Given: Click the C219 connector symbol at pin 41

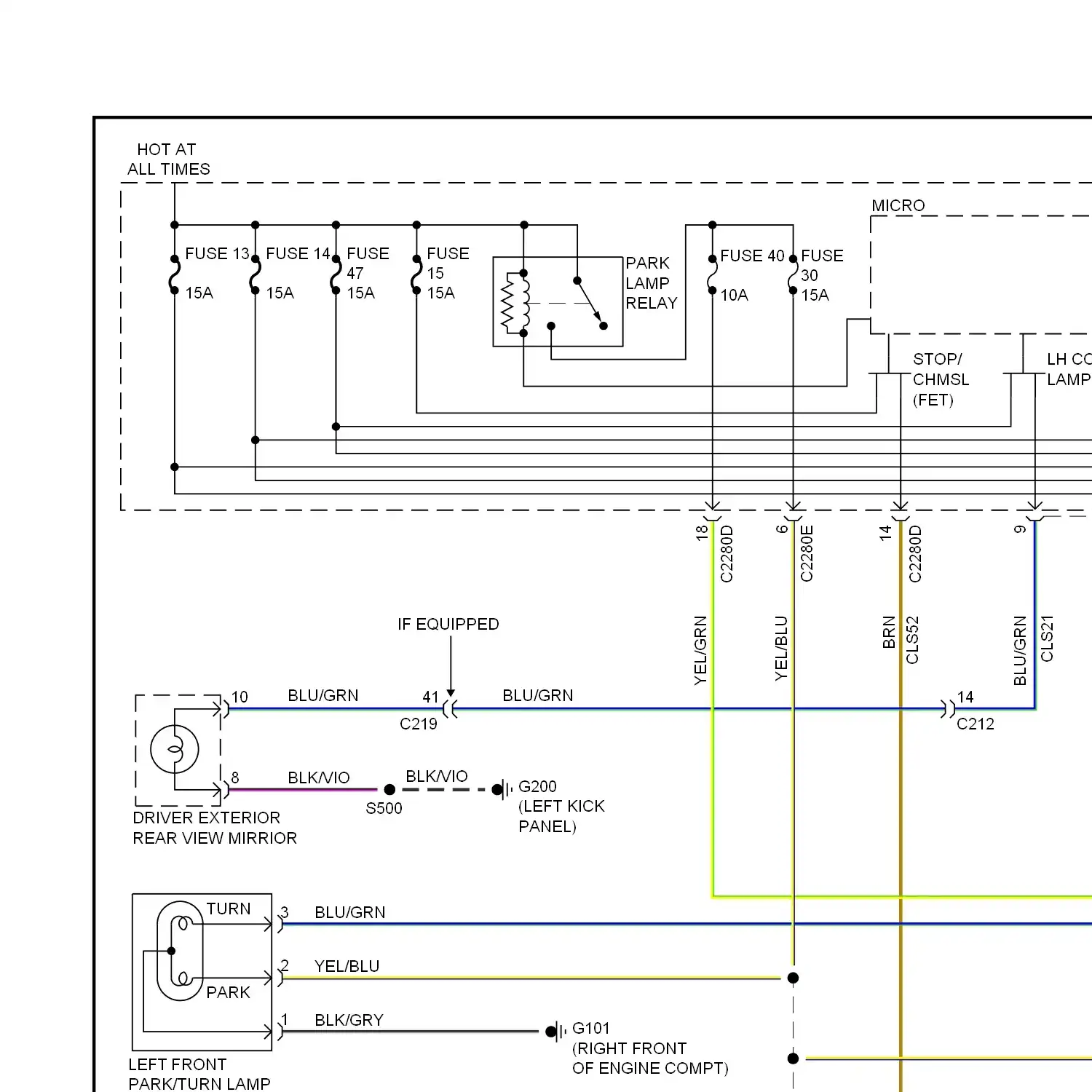Looking at the screenshot, I should coord(450,708).
